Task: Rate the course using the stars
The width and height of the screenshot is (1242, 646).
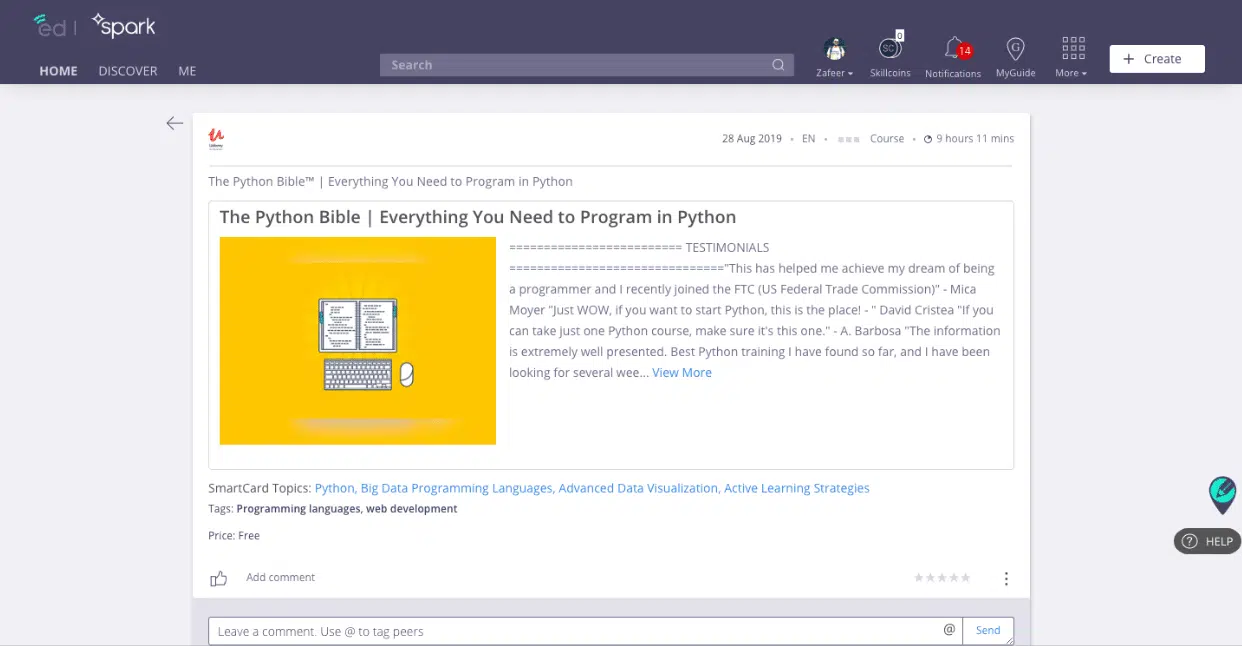Action: coord(942,577)
